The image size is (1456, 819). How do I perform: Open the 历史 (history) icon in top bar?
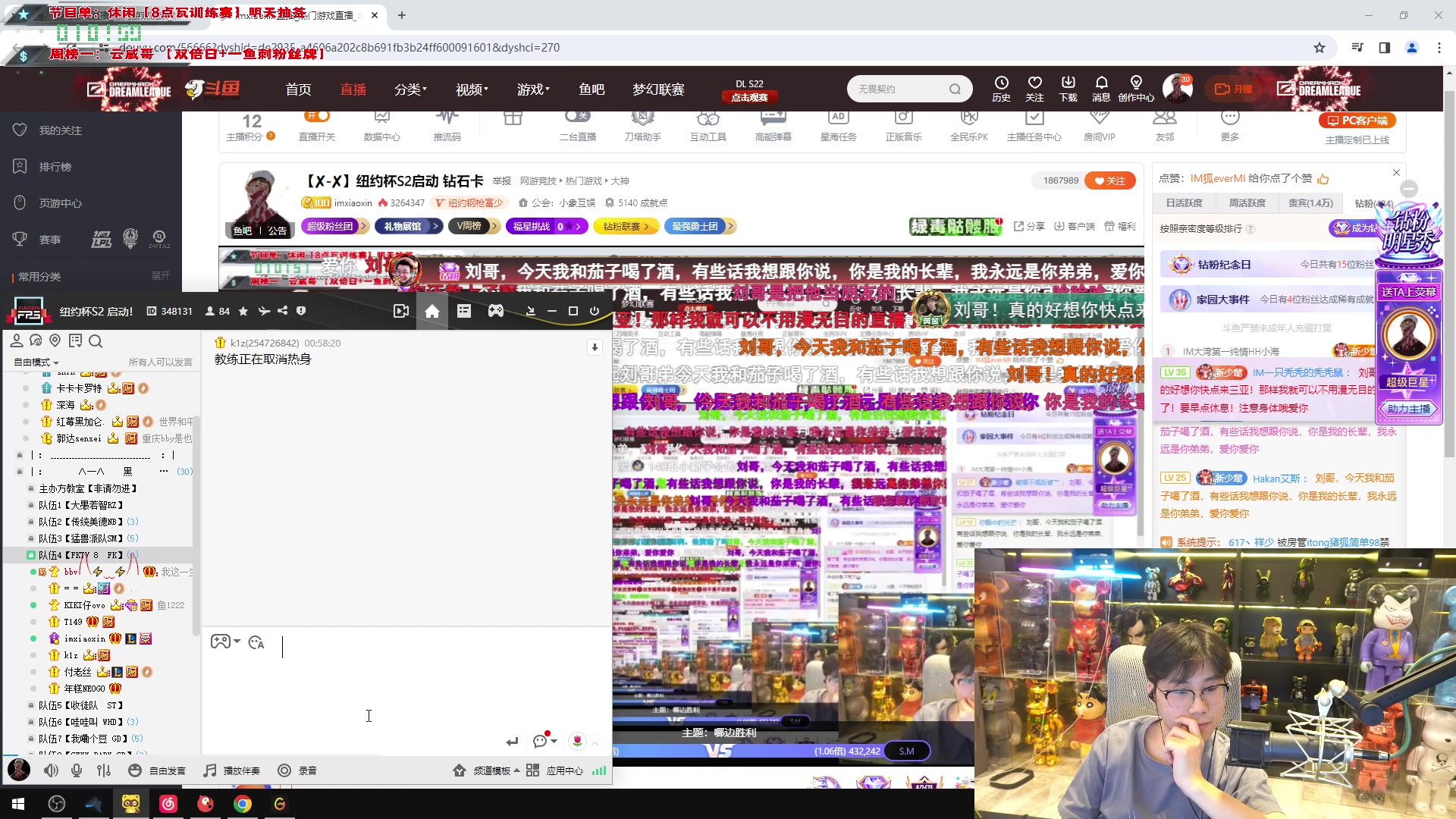1001,88
